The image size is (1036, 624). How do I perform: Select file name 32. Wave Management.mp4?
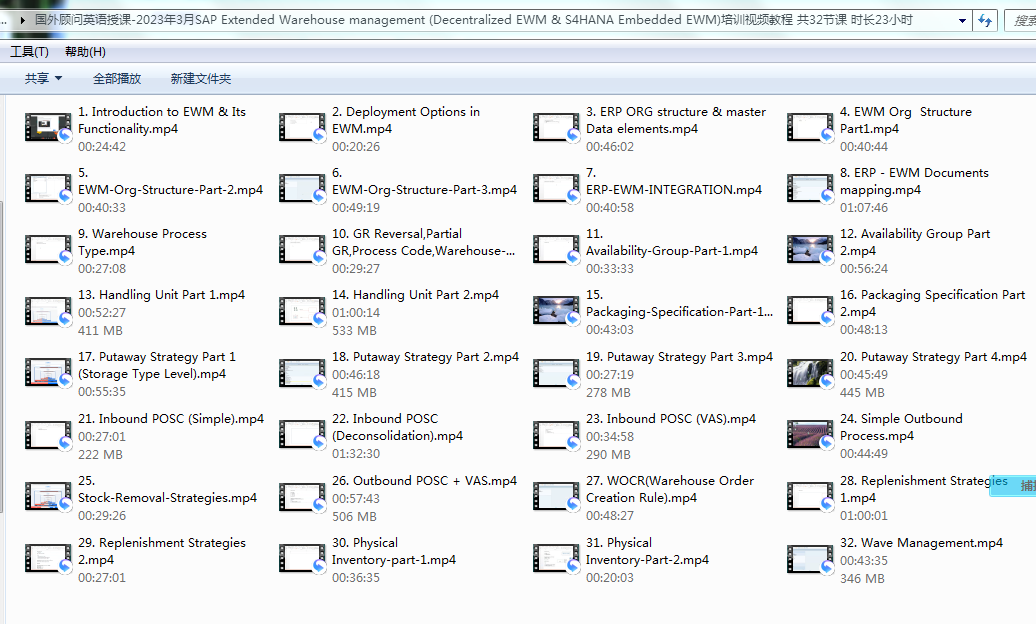click(x=921, y=543)
